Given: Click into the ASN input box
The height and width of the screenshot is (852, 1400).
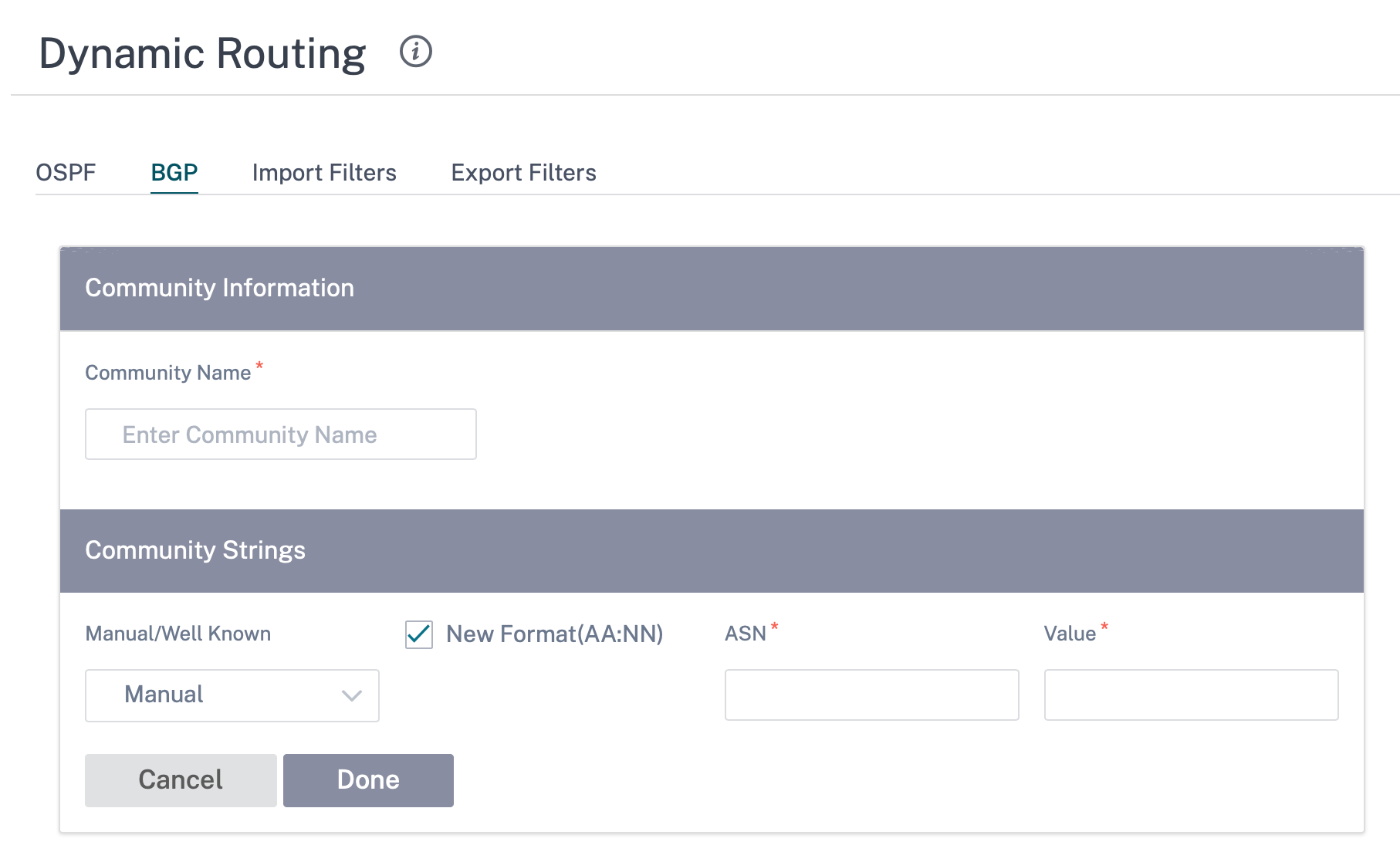Looking at the screenshot, I should tap(872, 695).
